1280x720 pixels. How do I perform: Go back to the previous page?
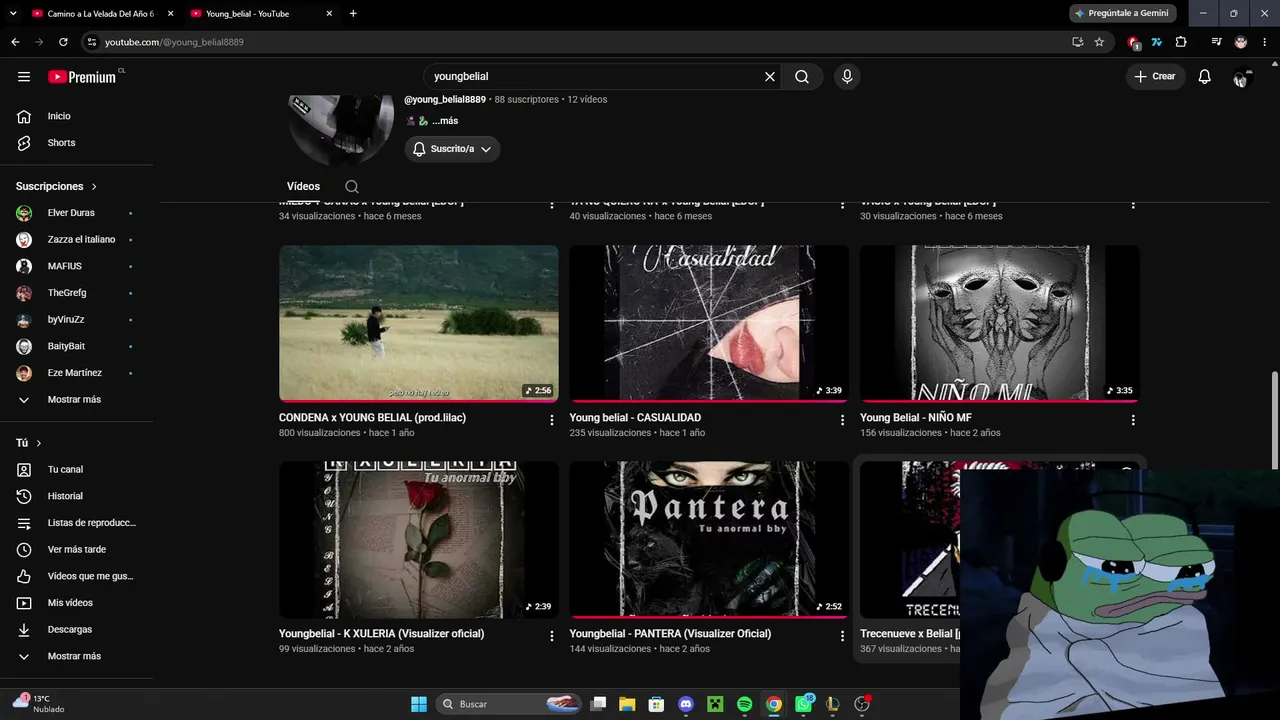[15, 42]
